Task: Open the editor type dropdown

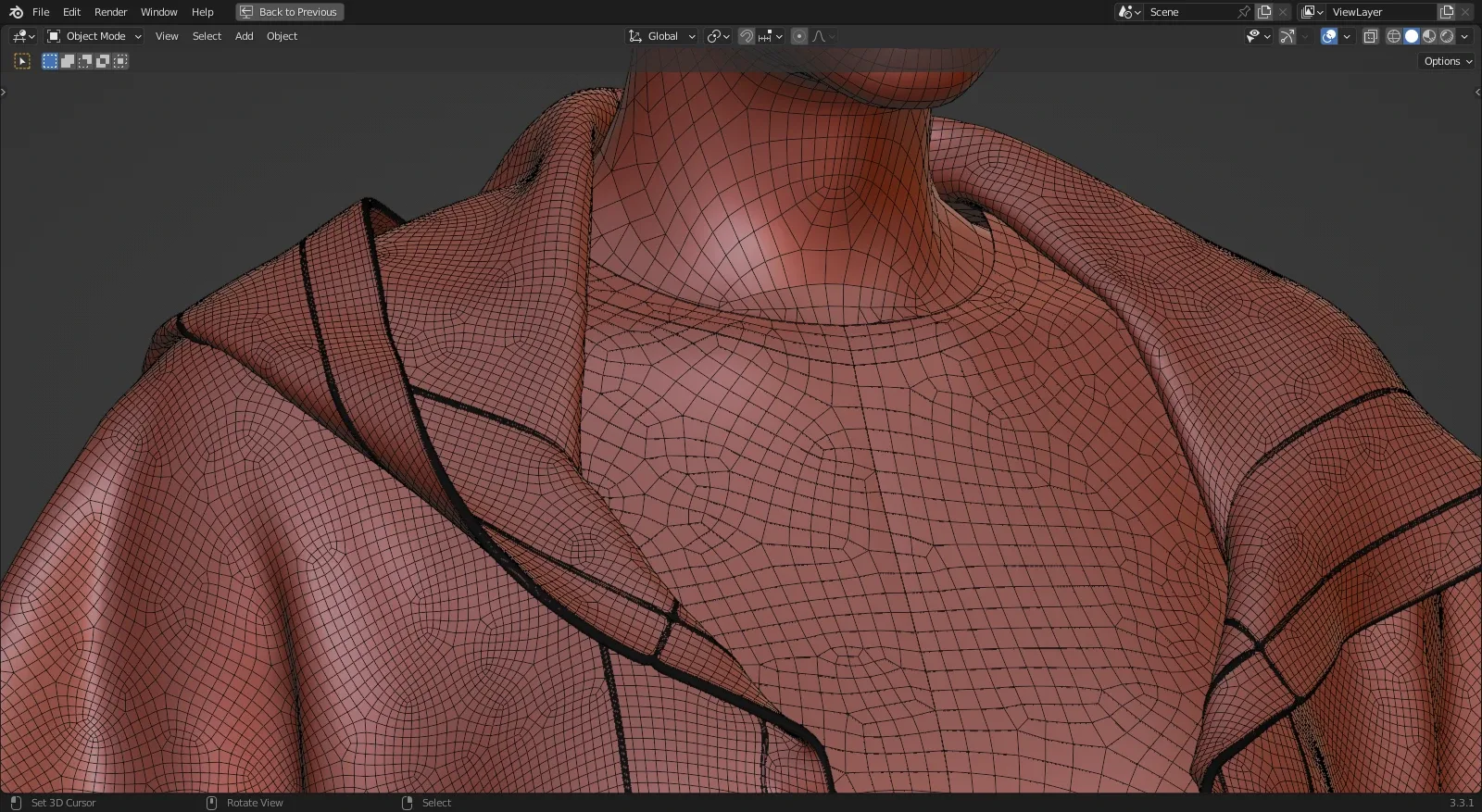Action: (23, 36)
